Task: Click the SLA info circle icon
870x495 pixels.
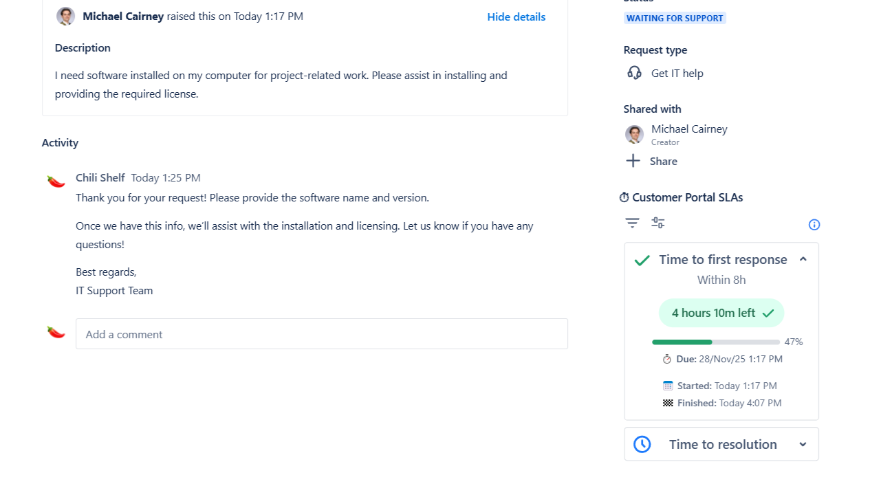Action: [814, 224]
